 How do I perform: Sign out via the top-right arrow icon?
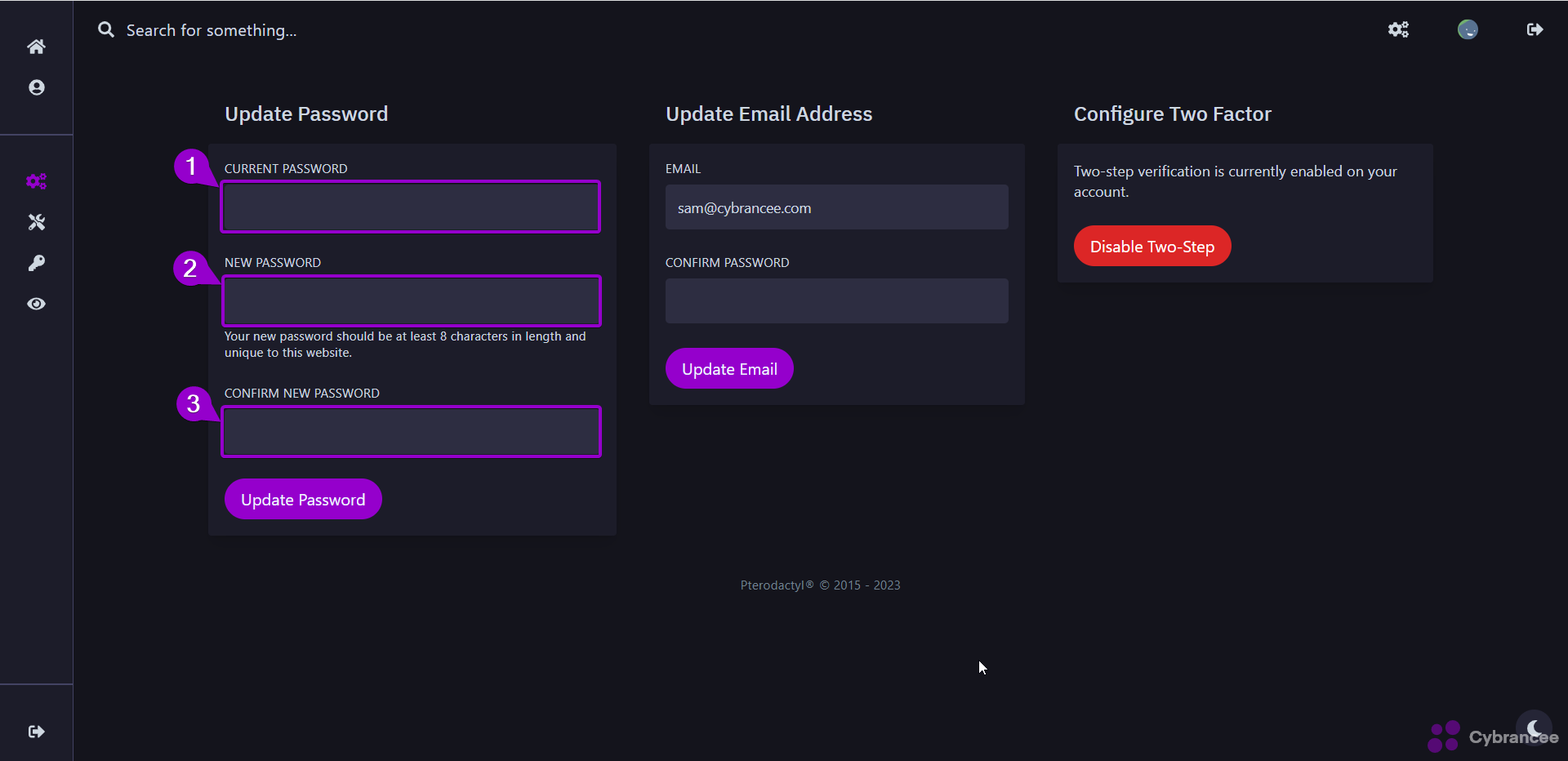click(x=1535, y=29)
